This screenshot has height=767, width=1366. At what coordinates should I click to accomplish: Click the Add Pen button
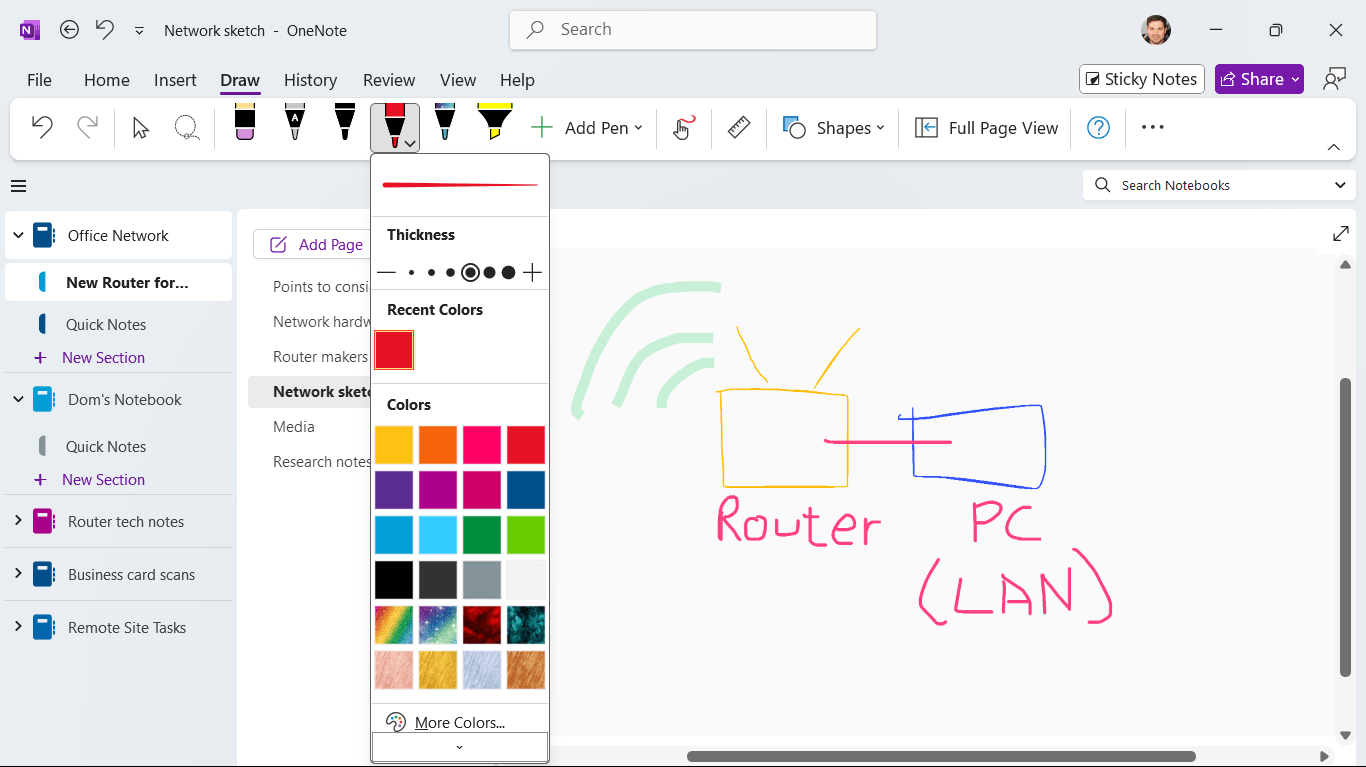point(589,127)
